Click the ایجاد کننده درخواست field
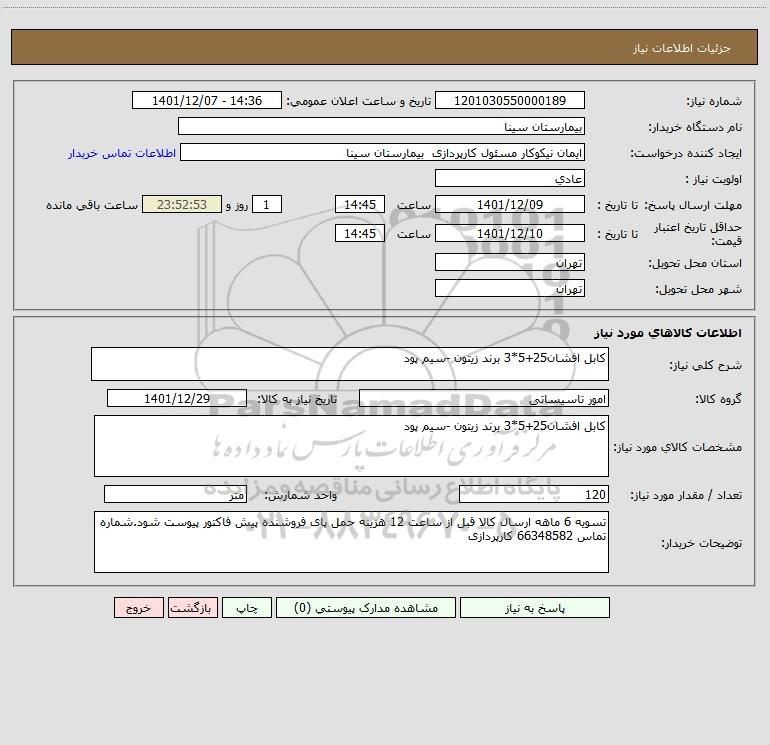The width and height of the screenshot is (770, 745). (x=383, y=152)
